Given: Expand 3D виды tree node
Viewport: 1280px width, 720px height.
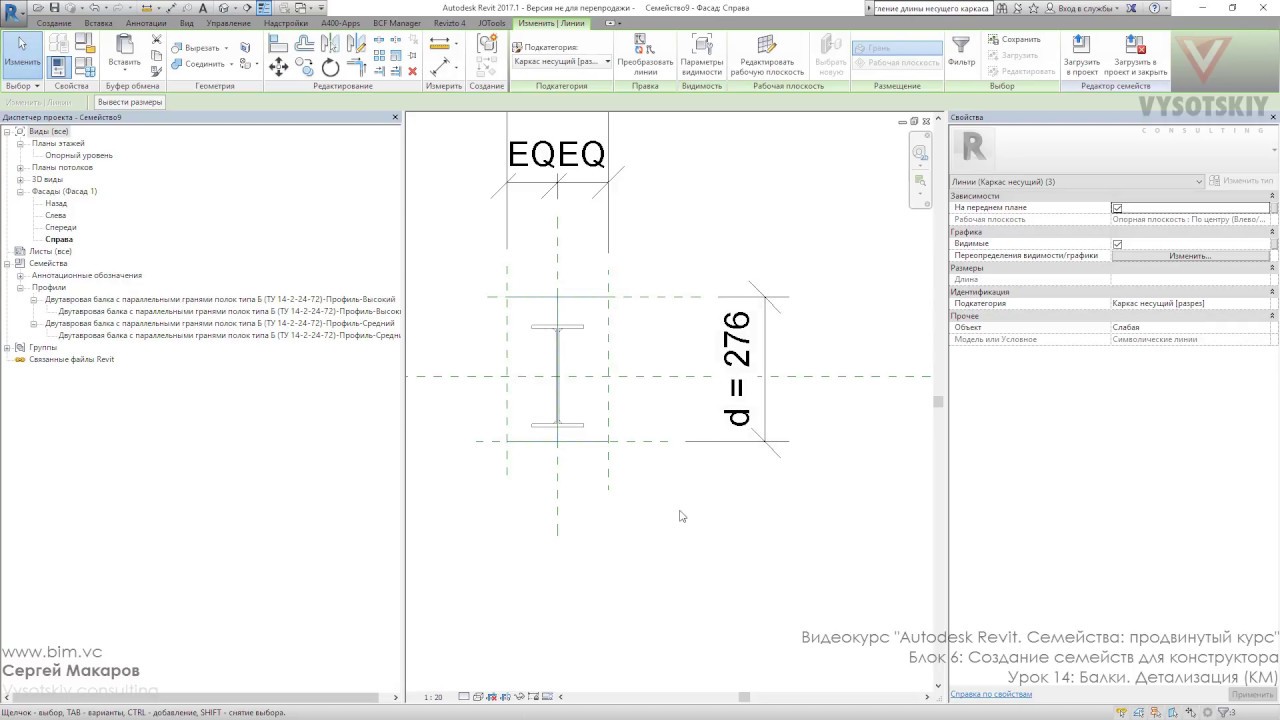Looking at the screenshot, I should [20, 180].
